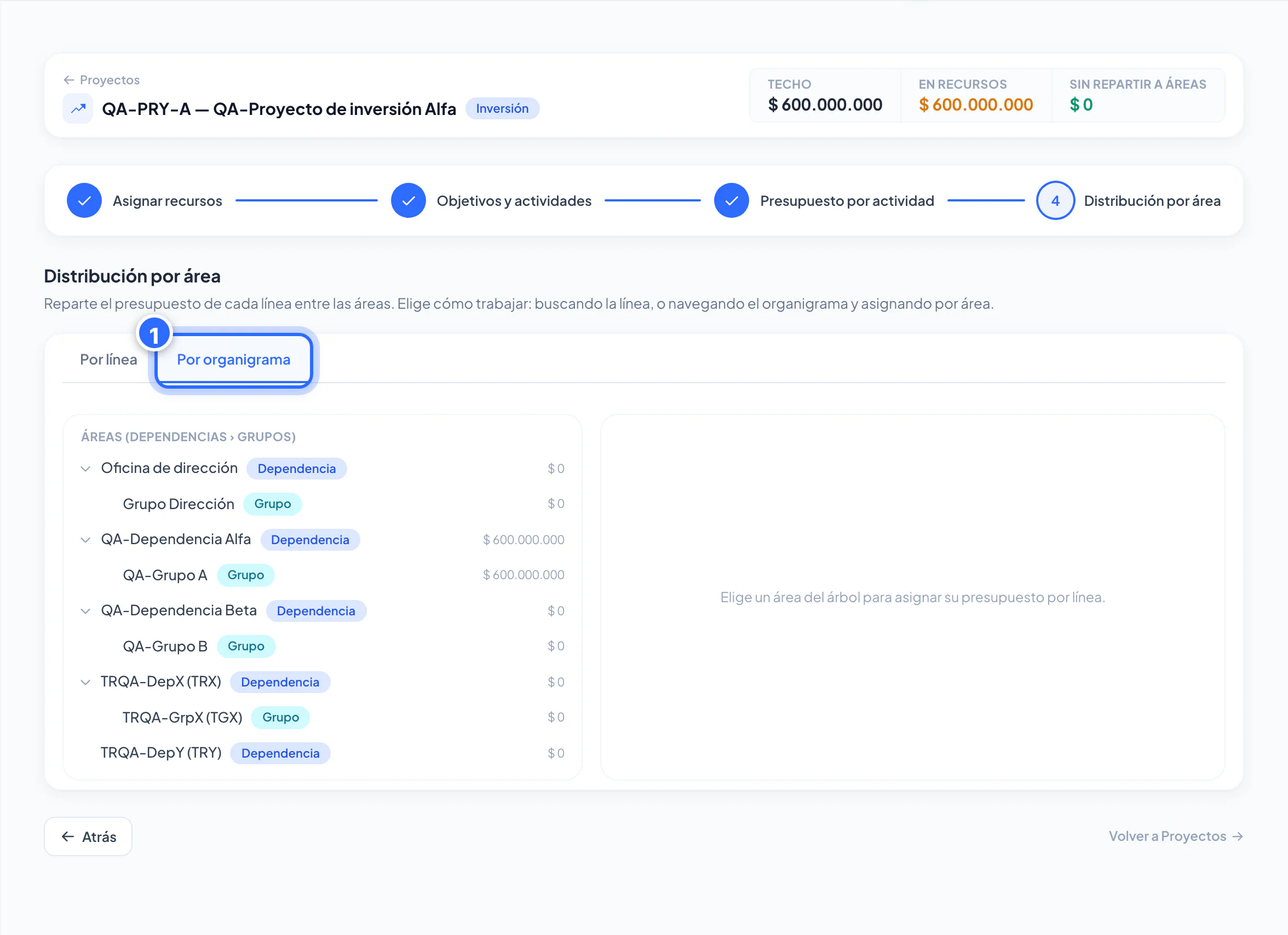Collapse the Oficina de dirección node
The image size is (1288, 935).
tap(85, 469)
